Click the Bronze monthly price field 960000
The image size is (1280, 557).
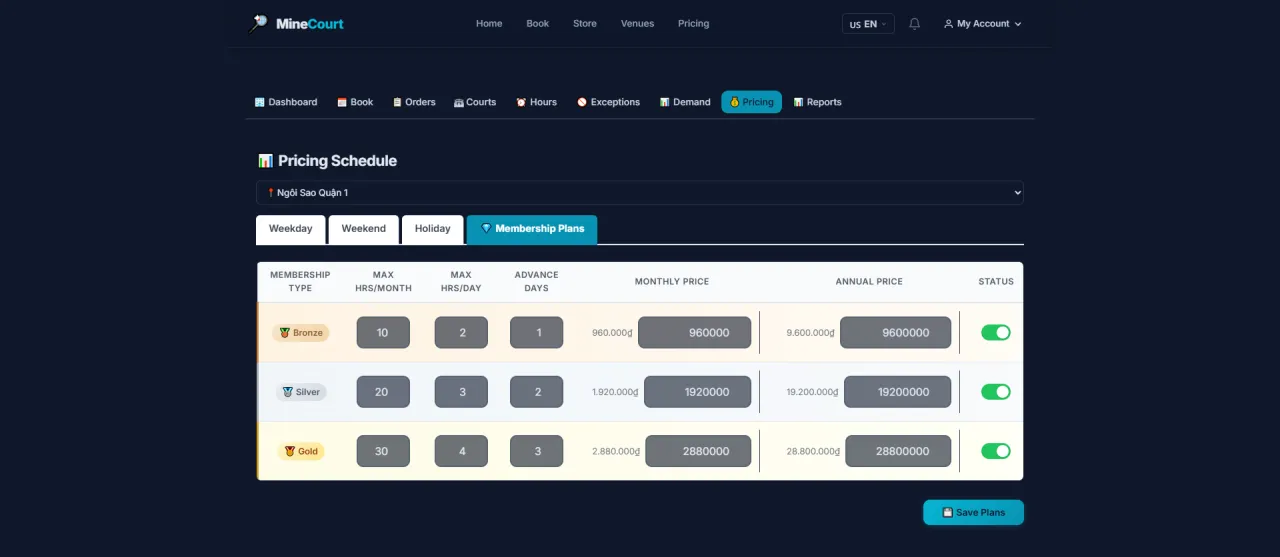[x=695, y=333]
